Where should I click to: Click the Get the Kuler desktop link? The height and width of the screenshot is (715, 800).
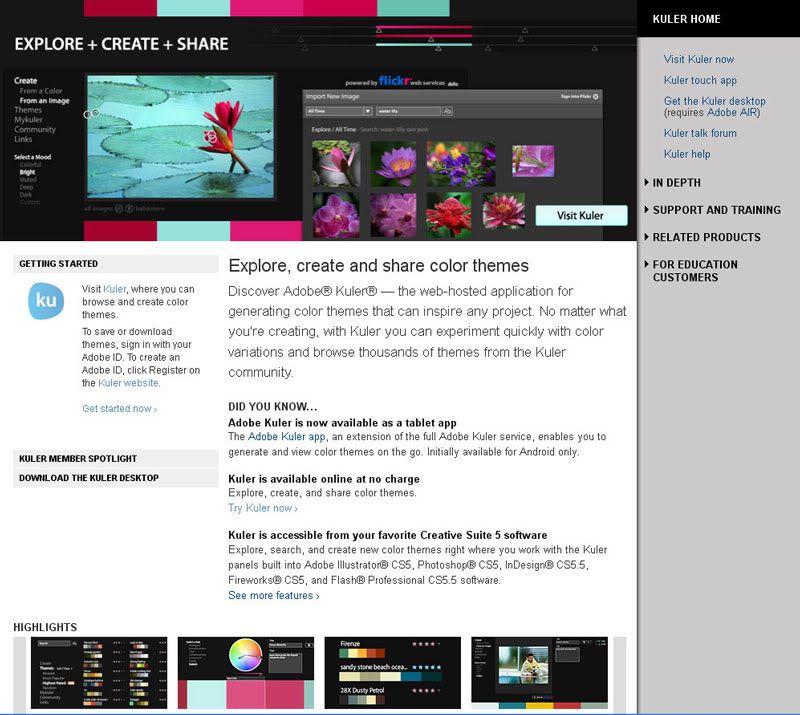pos(714,101)
